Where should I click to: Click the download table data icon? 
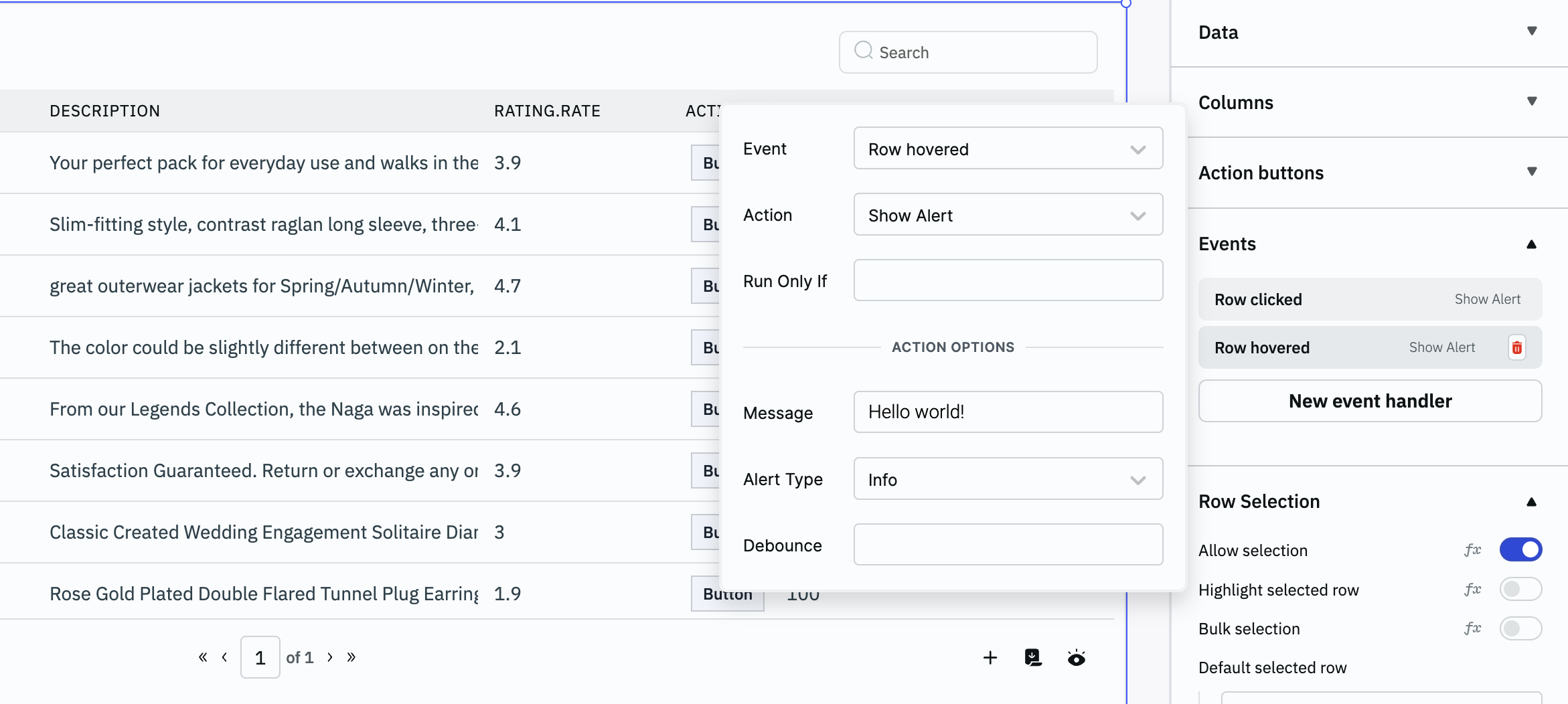pos(1033,658)
